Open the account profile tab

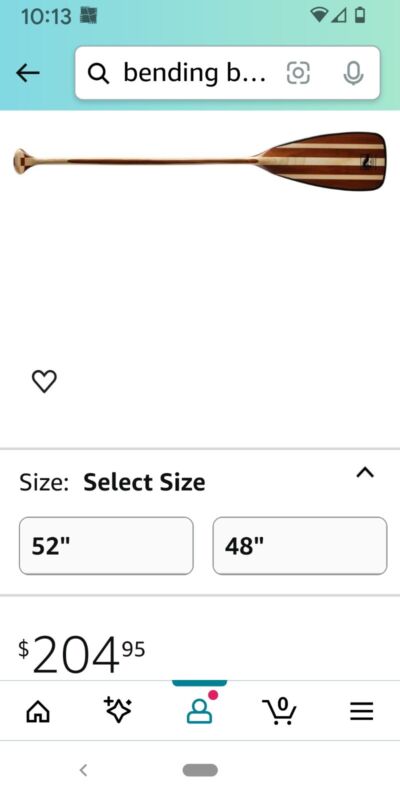(199, 707)
